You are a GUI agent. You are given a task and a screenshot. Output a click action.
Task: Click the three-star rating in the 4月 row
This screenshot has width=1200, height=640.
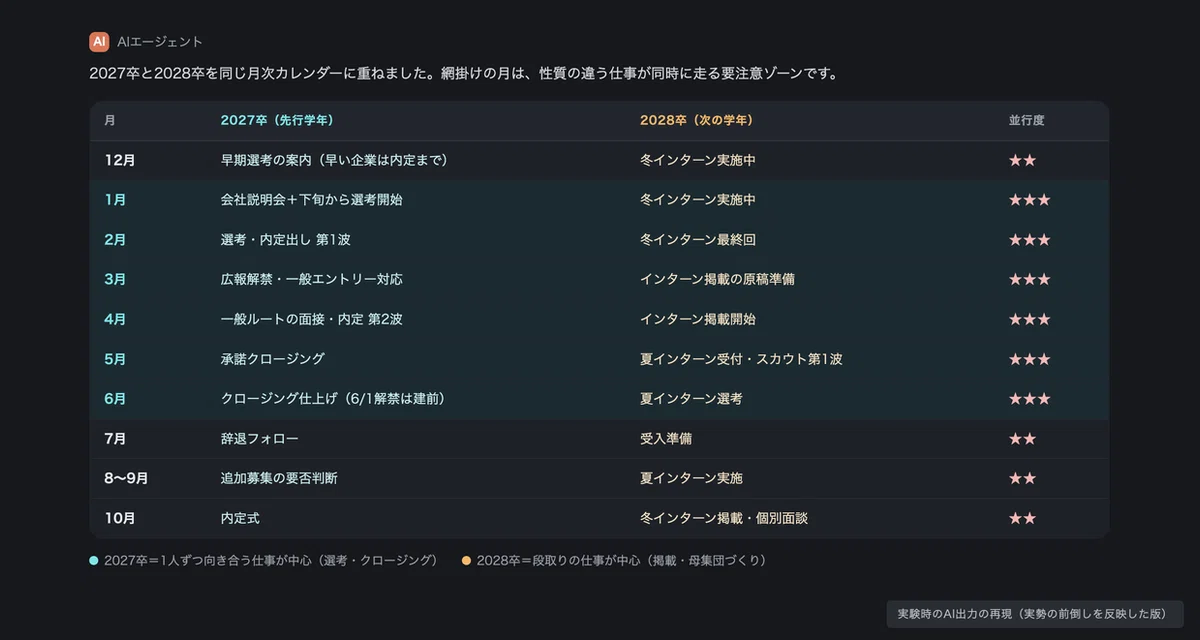click(1029, 319)
